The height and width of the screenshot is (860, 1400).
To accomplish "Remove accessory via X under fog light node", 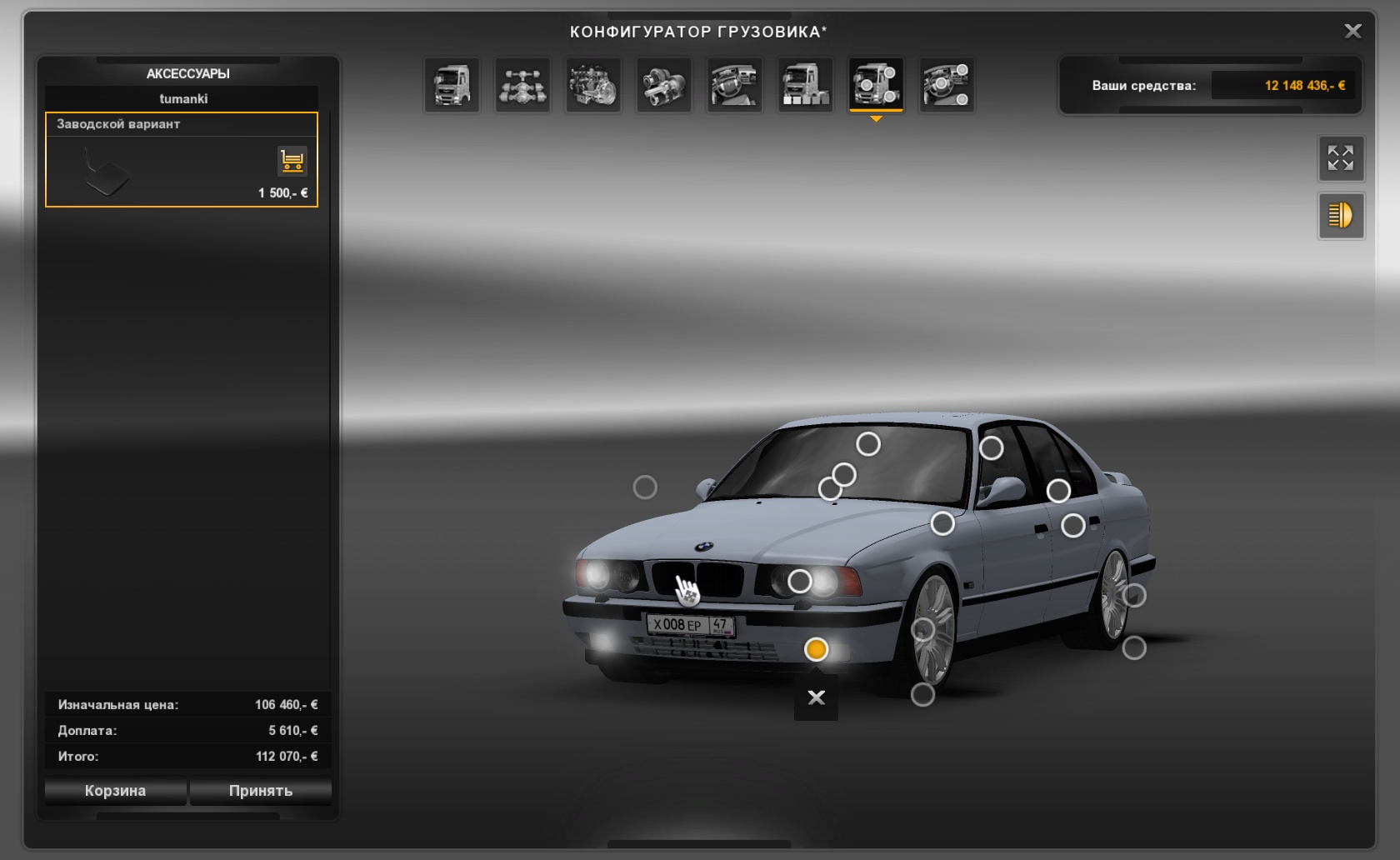I will tap(816, 697).
